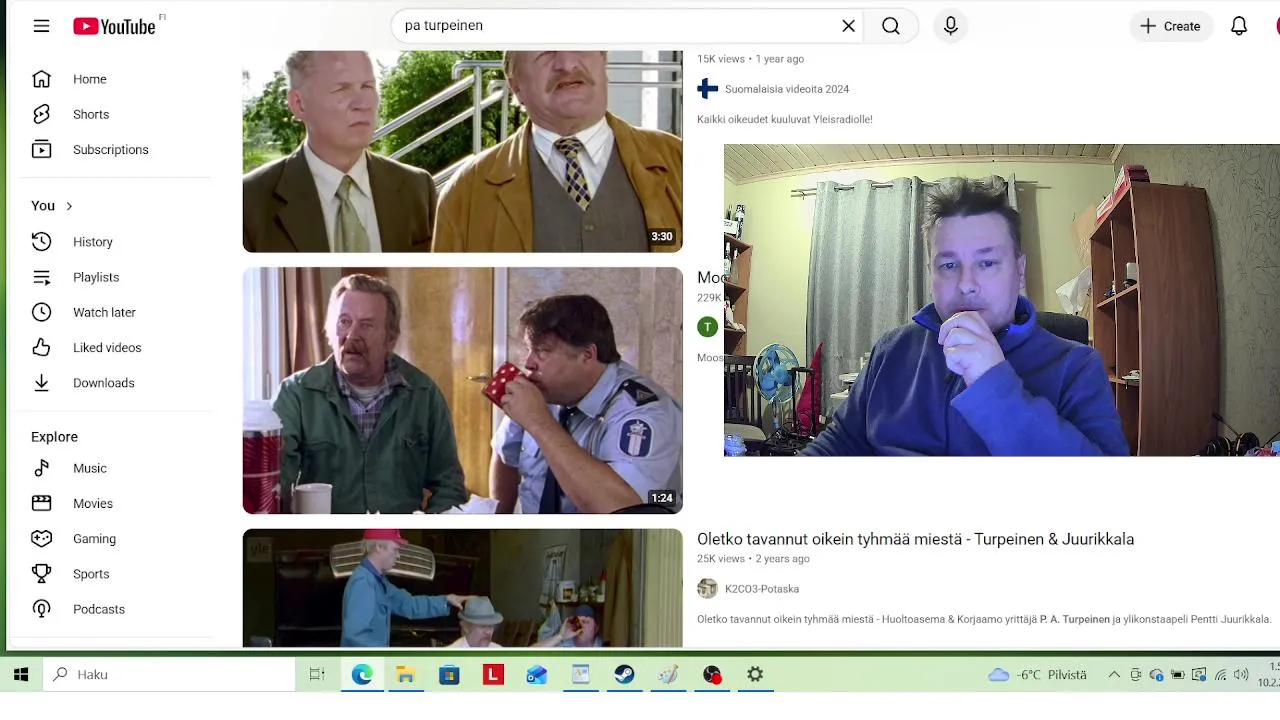Screen dimensions: 1280x720
Task: Go to the YouTube logo home
Action: (114, 26)
